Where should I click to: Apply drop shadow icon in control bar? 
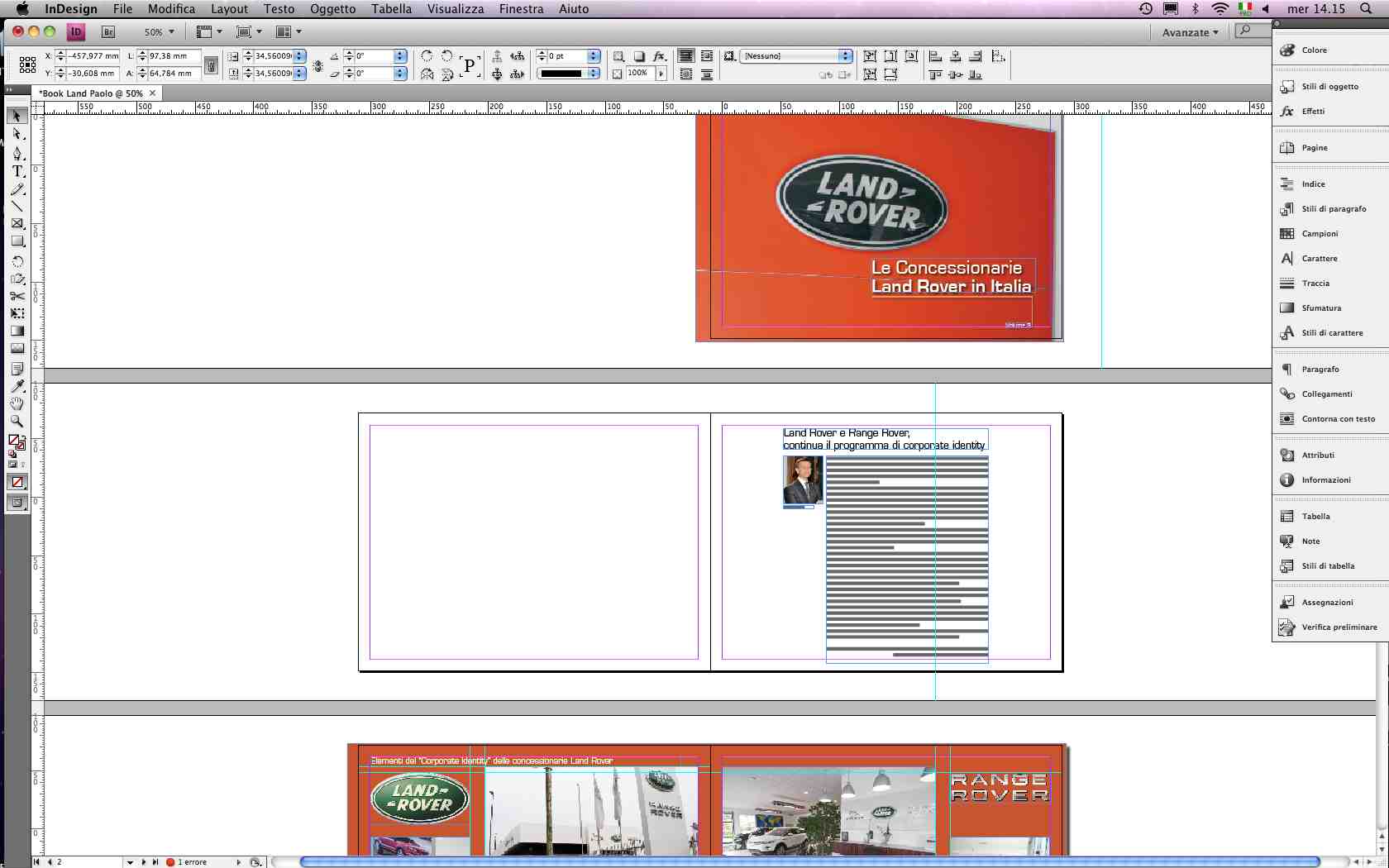(638, 56)
